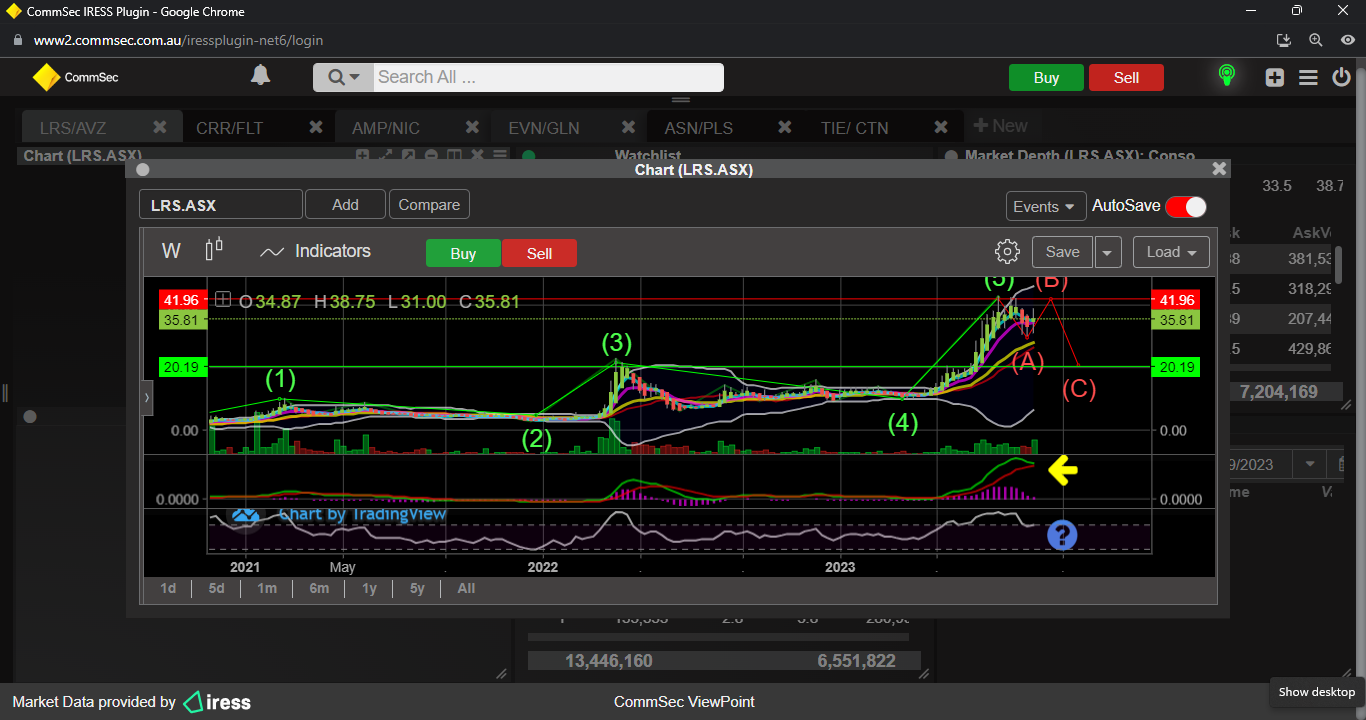Open Events dropdown

point(1046,206)
